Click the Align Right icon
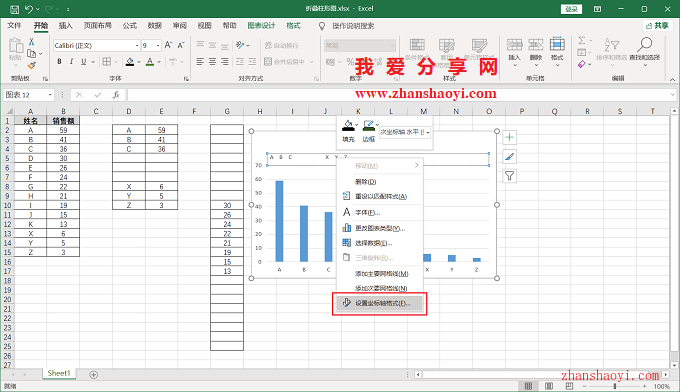The height and width of the screenshot is (392, 680). coord(225,62)
